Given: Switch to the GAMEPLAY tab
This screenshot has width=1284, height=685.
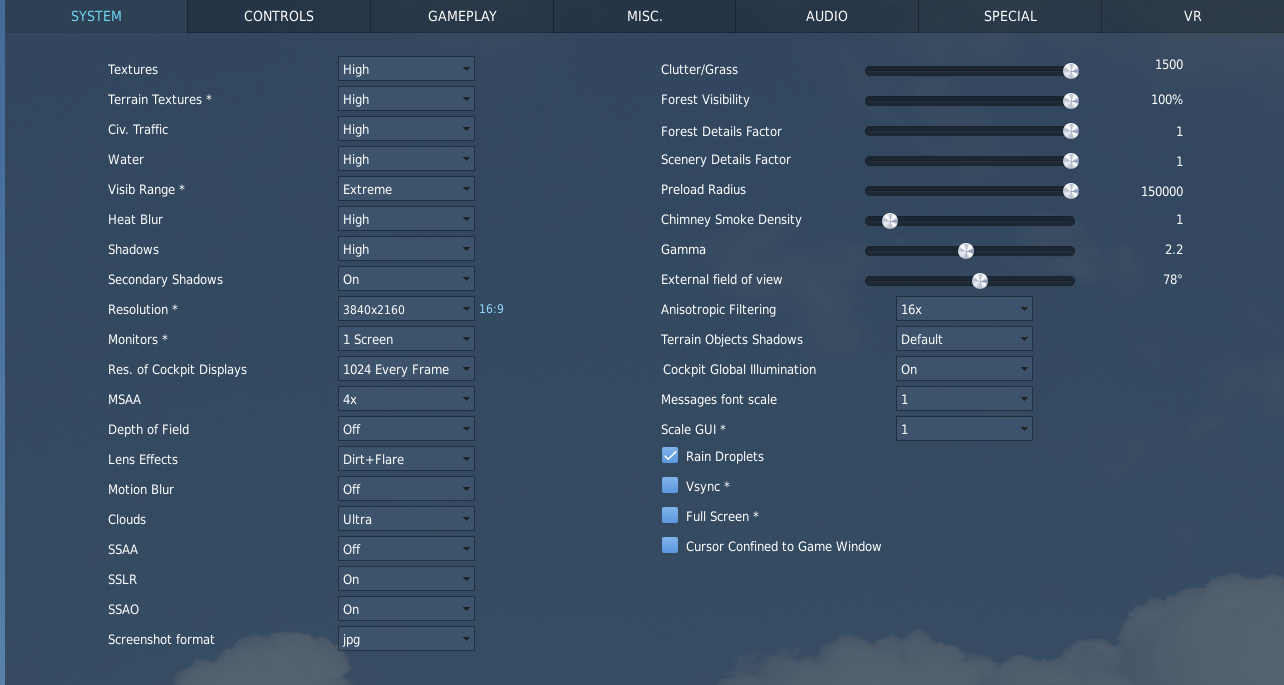Looking at the screenshot, I should point(462,16).
